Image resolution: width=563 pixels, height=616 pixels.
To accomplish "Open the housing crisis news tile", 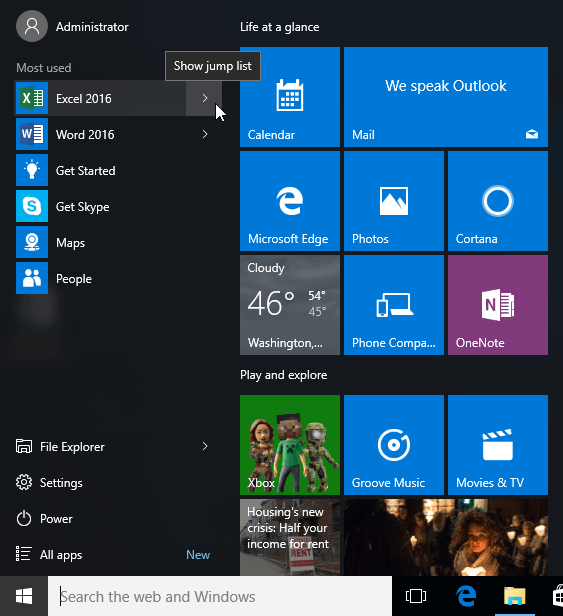I will [290, 537].
